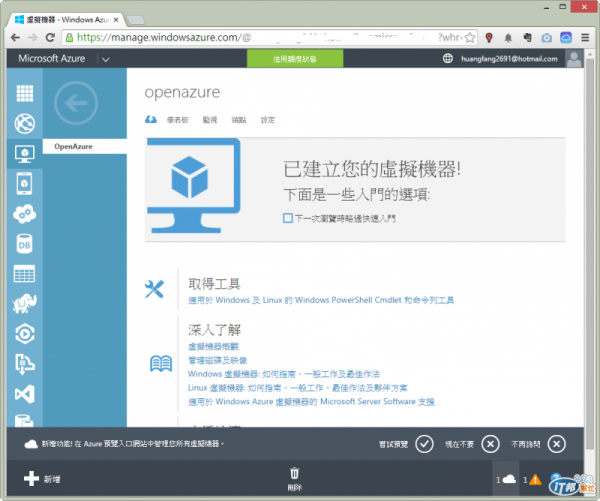Click the plus icon to add new
The width and height of the screenshot is (600, 501).
[31, 478]
